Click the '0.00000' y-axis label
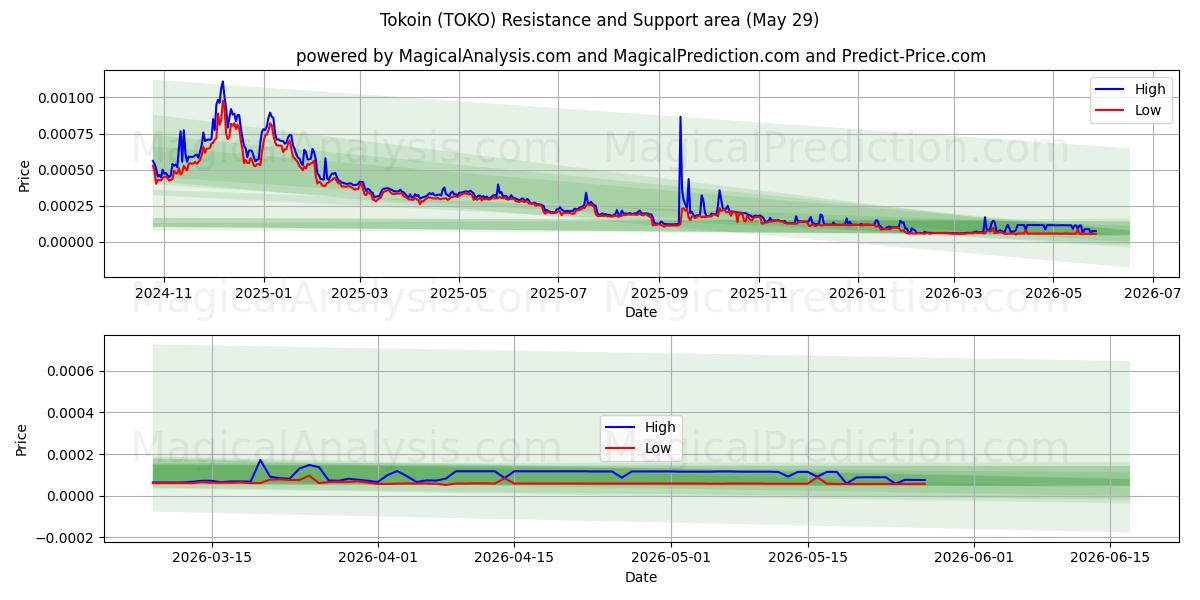 [67, 242]
